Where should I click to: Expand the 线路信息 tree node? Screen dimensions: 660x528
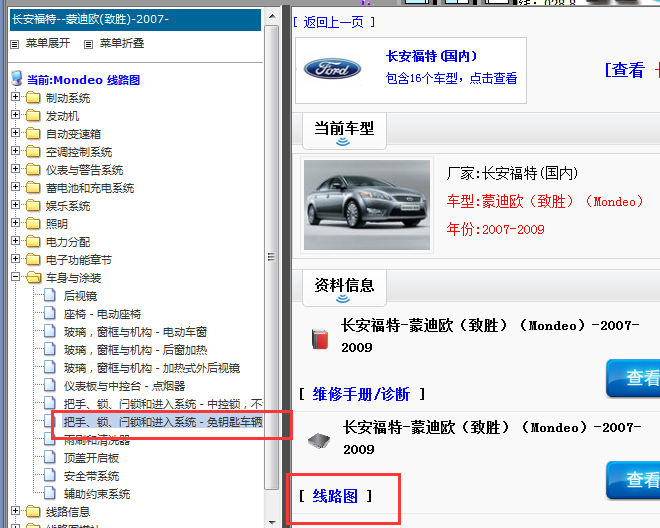(16, 511)
